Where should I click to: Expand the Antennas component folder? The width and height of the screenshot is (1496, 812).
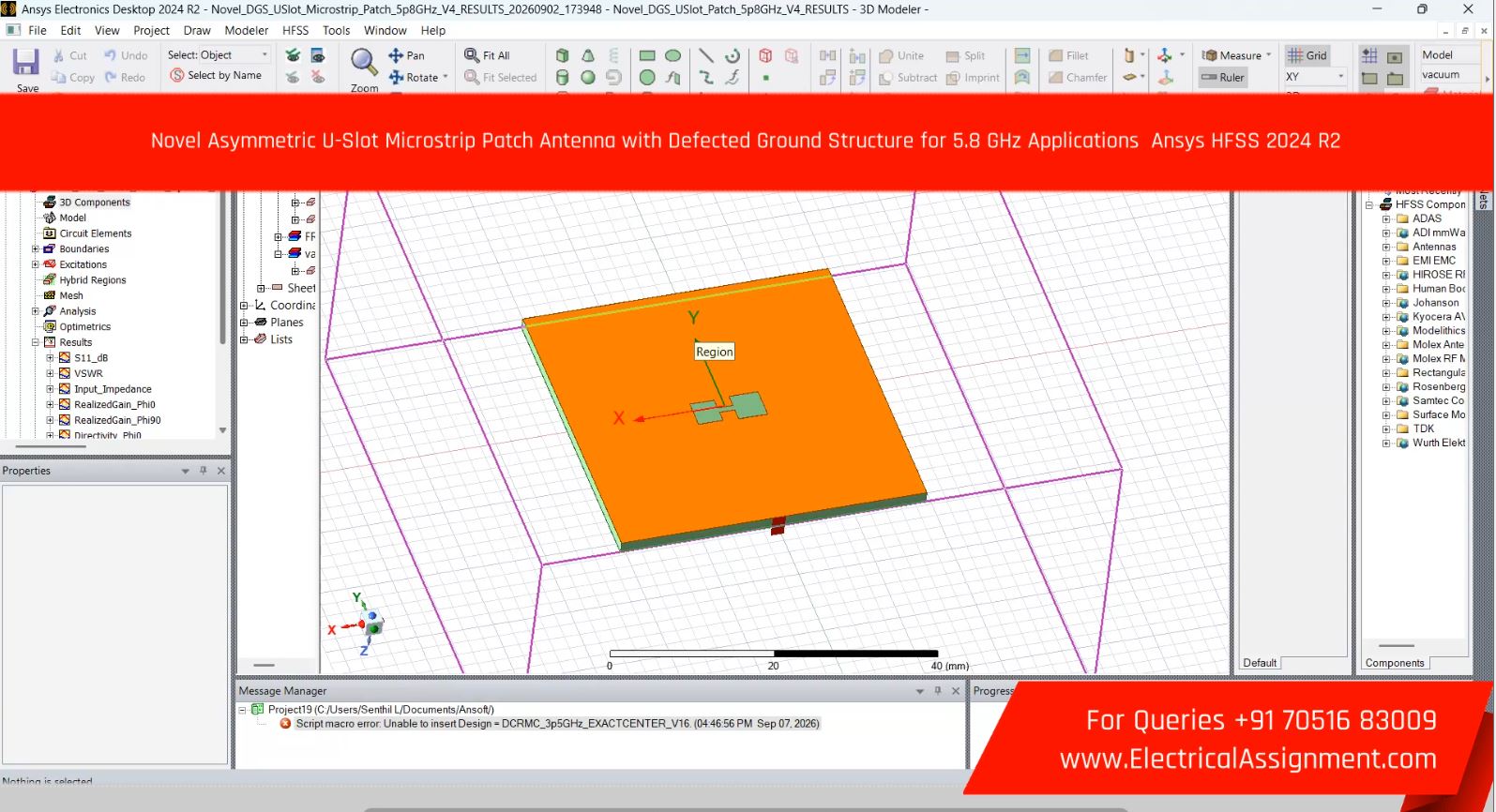point(1386,247)
